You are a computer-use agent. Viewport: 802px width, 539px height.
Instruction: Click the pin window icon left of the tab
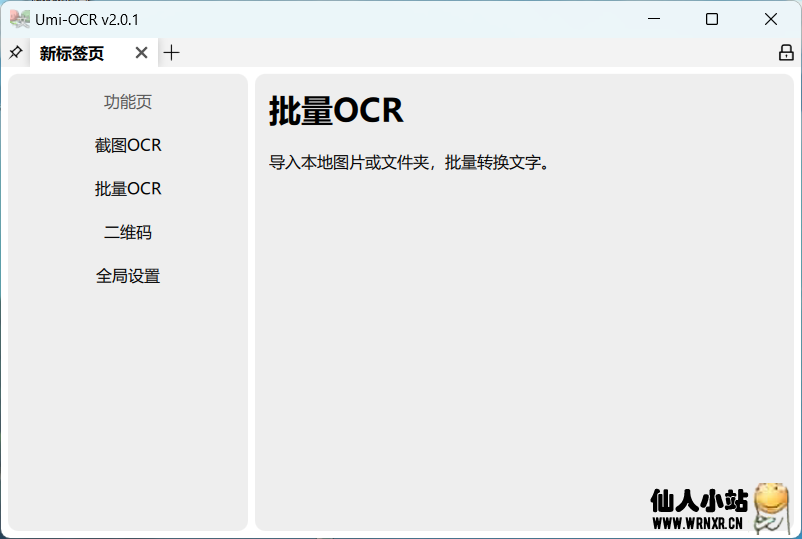point(15,52)
